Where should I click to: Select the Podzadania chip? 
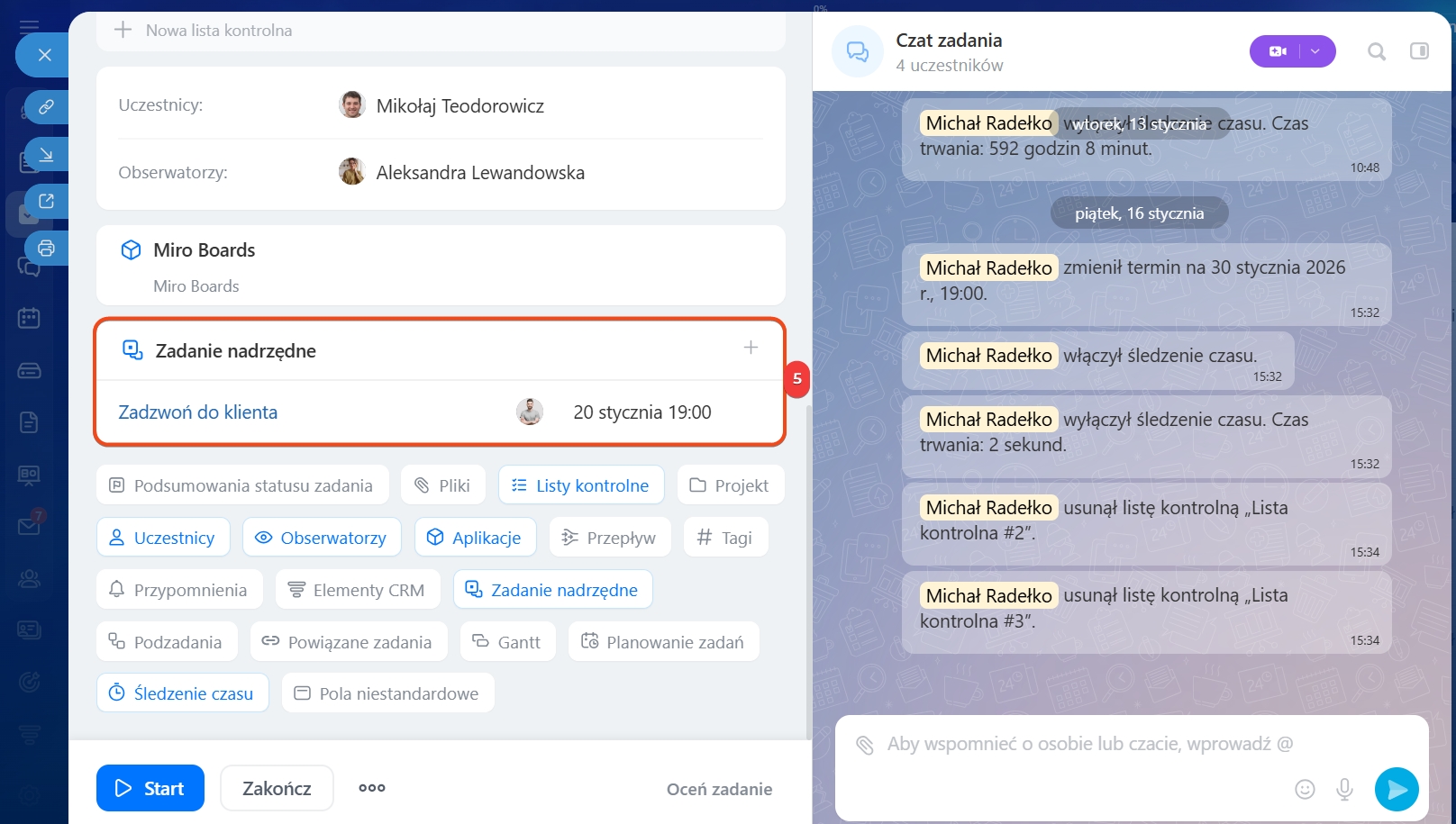pos(167,642)
